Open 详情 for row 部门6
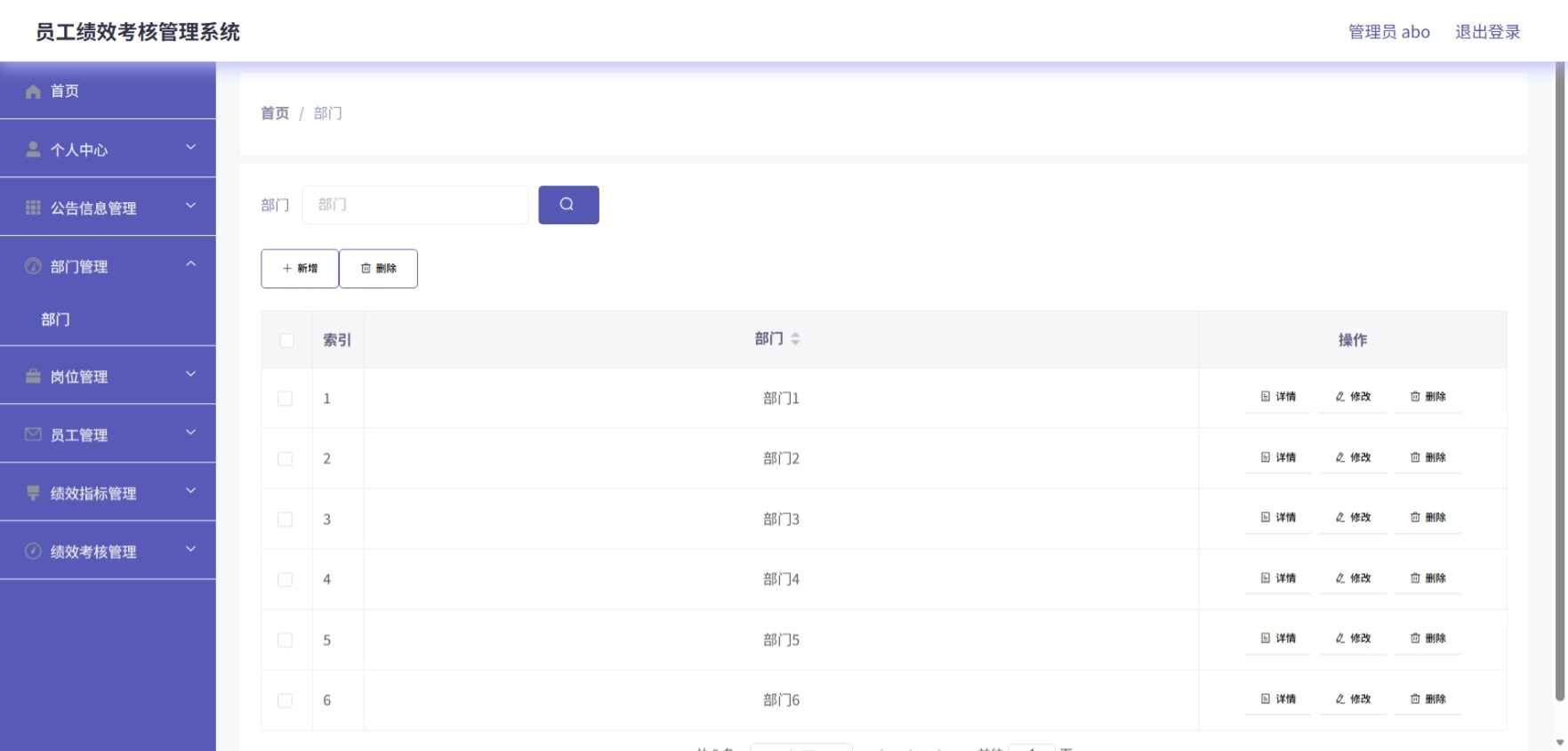The width and height of the screenshot is (1568, 751). pyautogui.click(x=1278, y=699)
